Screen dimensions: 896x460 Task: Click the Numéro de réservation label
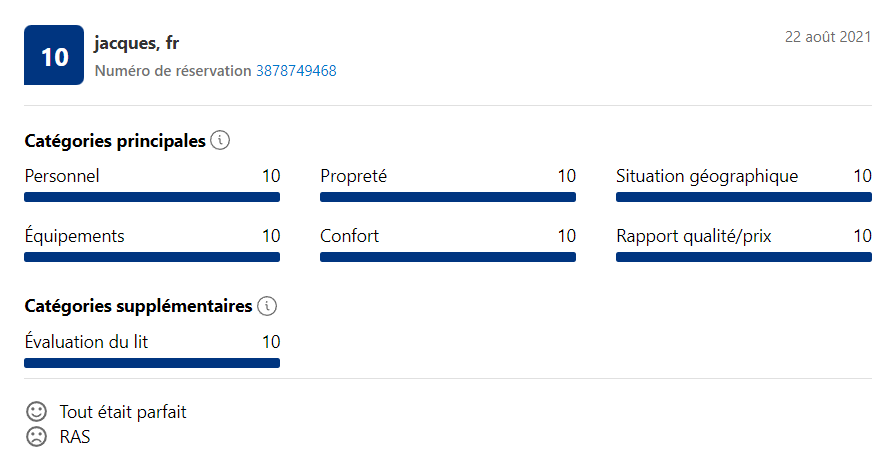173,71
